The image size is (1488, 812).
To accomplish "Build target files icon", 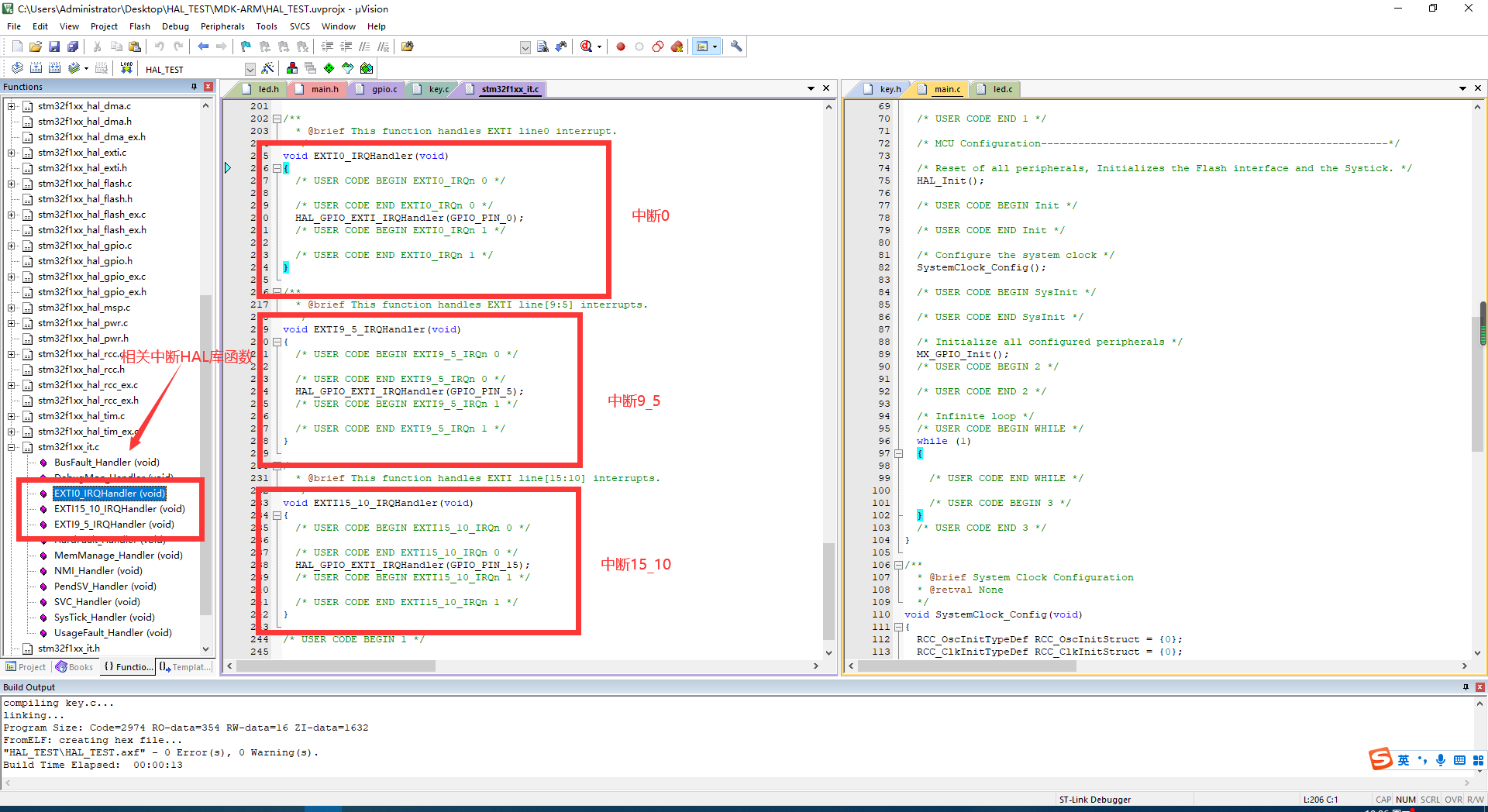I will point(36,68).
